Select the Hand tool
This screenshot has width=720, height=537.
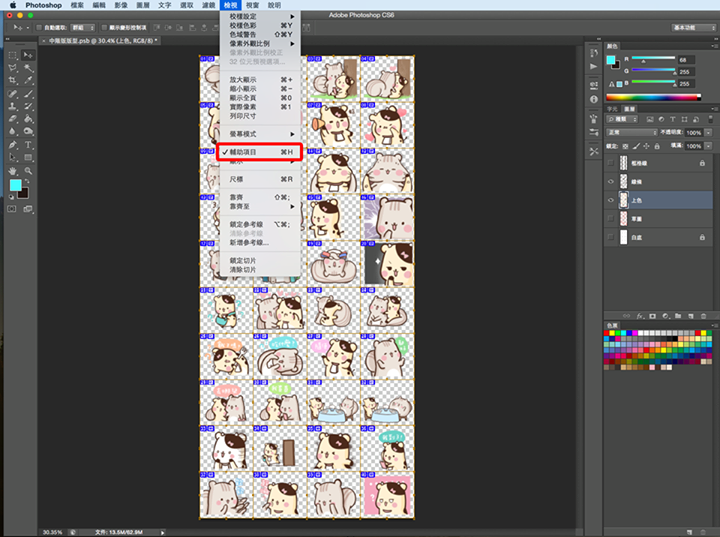pos(12,171)
